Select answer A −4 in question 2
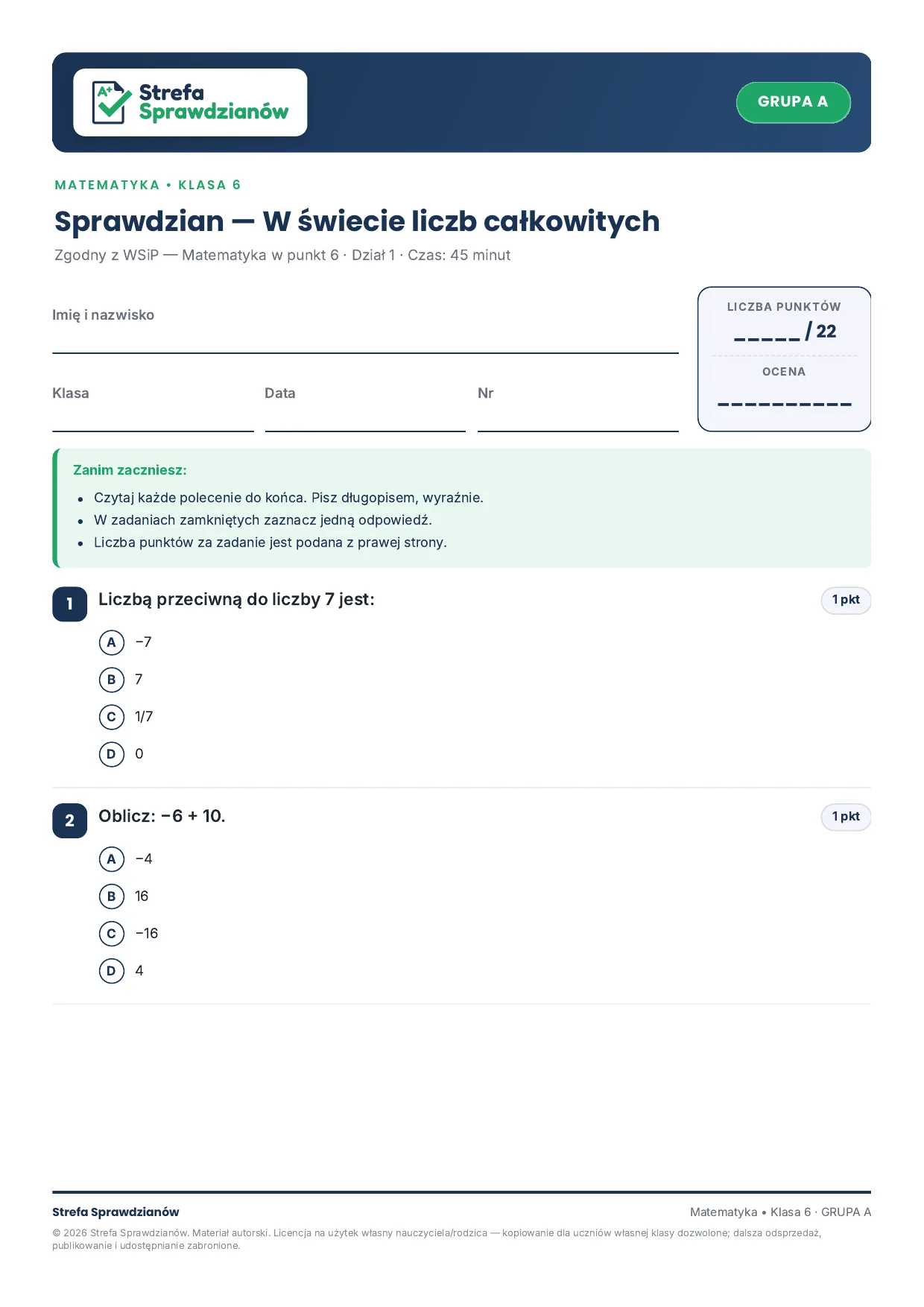This screenshot has height=1307, width=924. tap(112, 859)
